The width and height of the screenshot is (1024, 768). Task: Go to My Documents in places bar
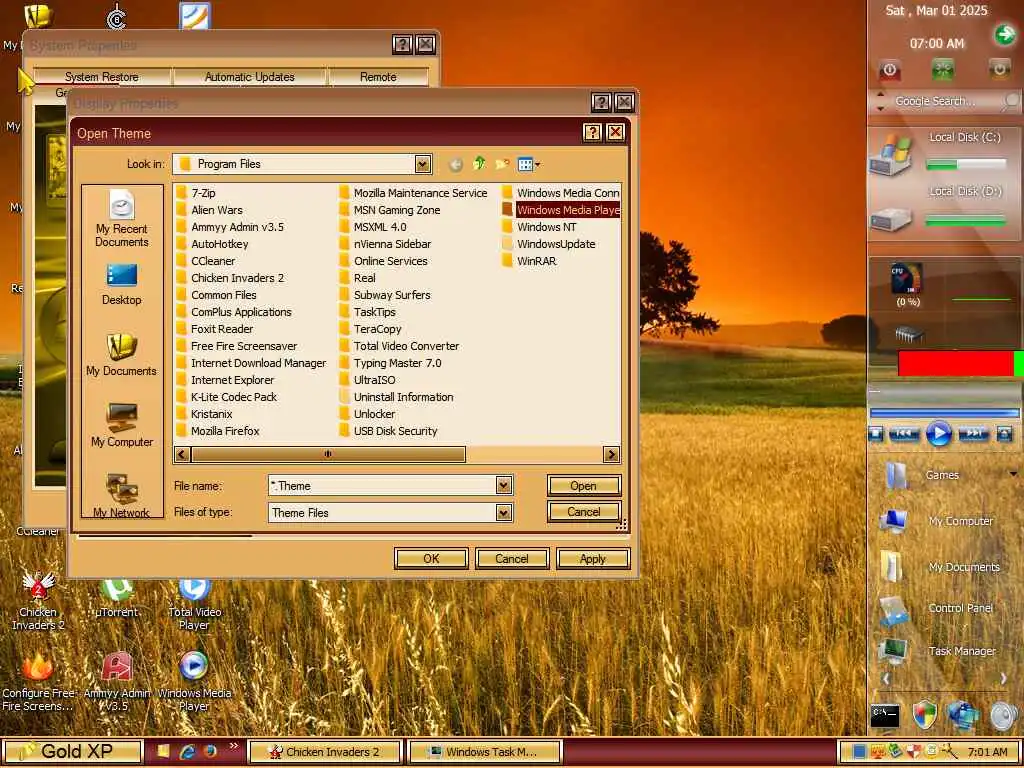[121, 355]
